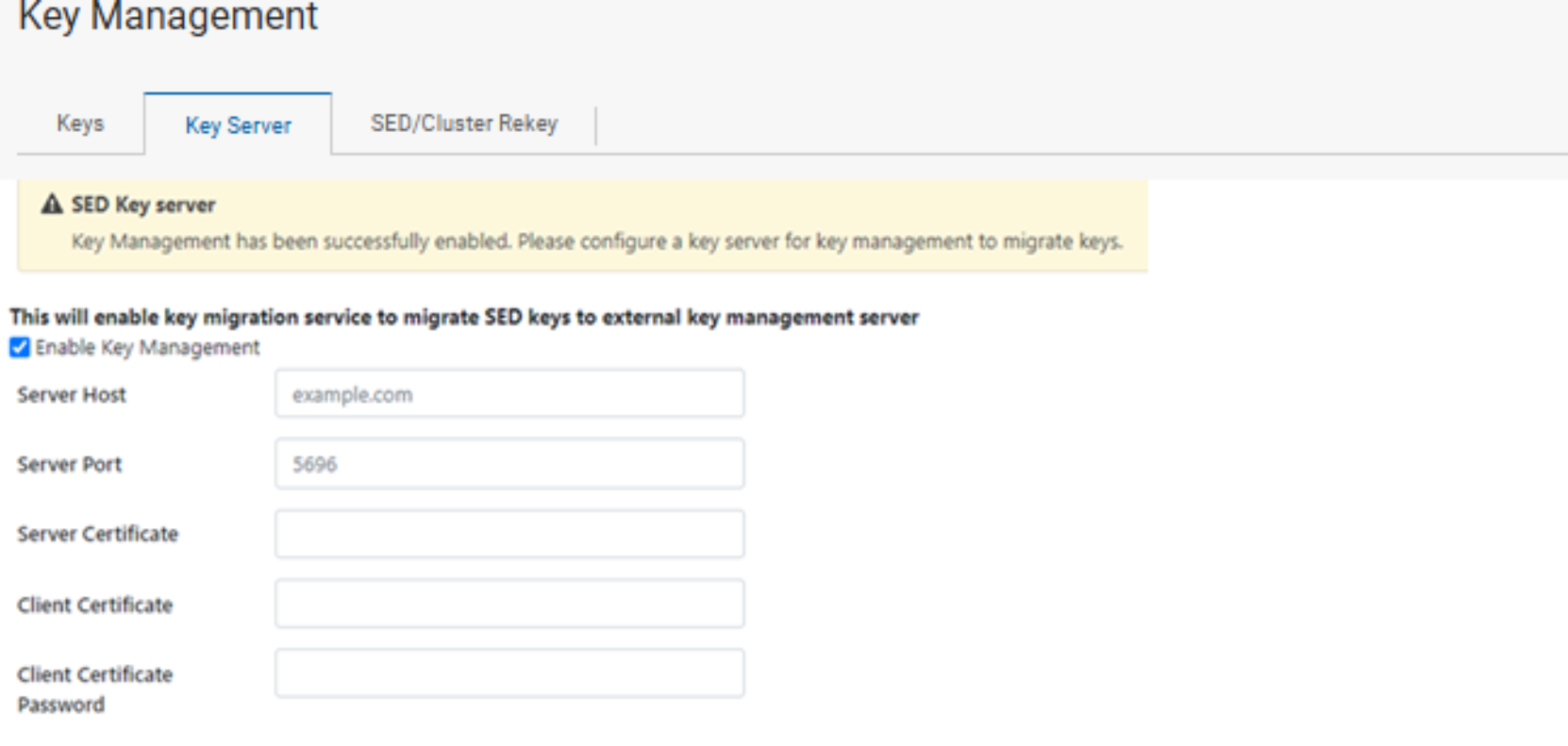Select the Key Server tab
This screenshot has width=1568, height=746.
pos(238,125)
